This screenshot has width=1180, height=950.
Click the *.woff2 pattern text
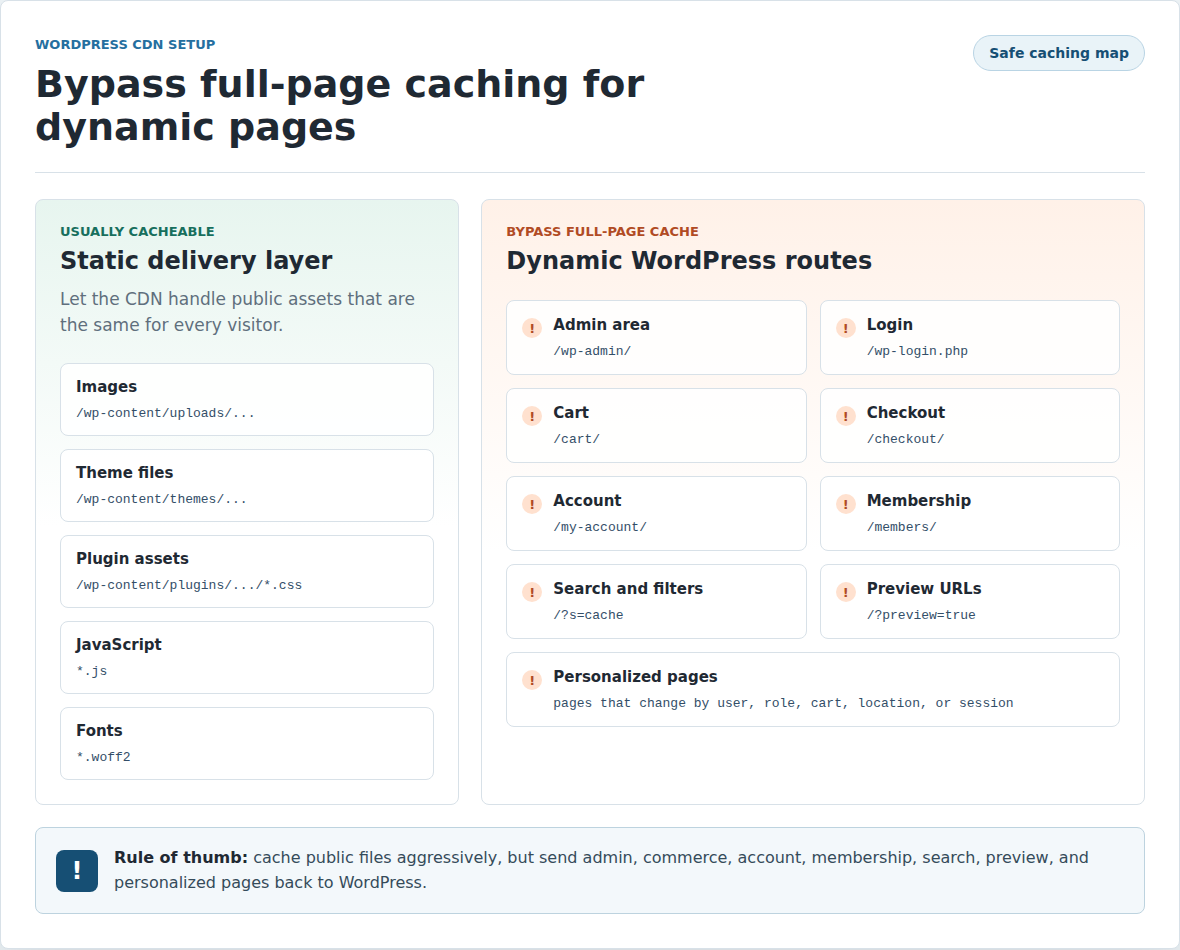pos(103,757)
